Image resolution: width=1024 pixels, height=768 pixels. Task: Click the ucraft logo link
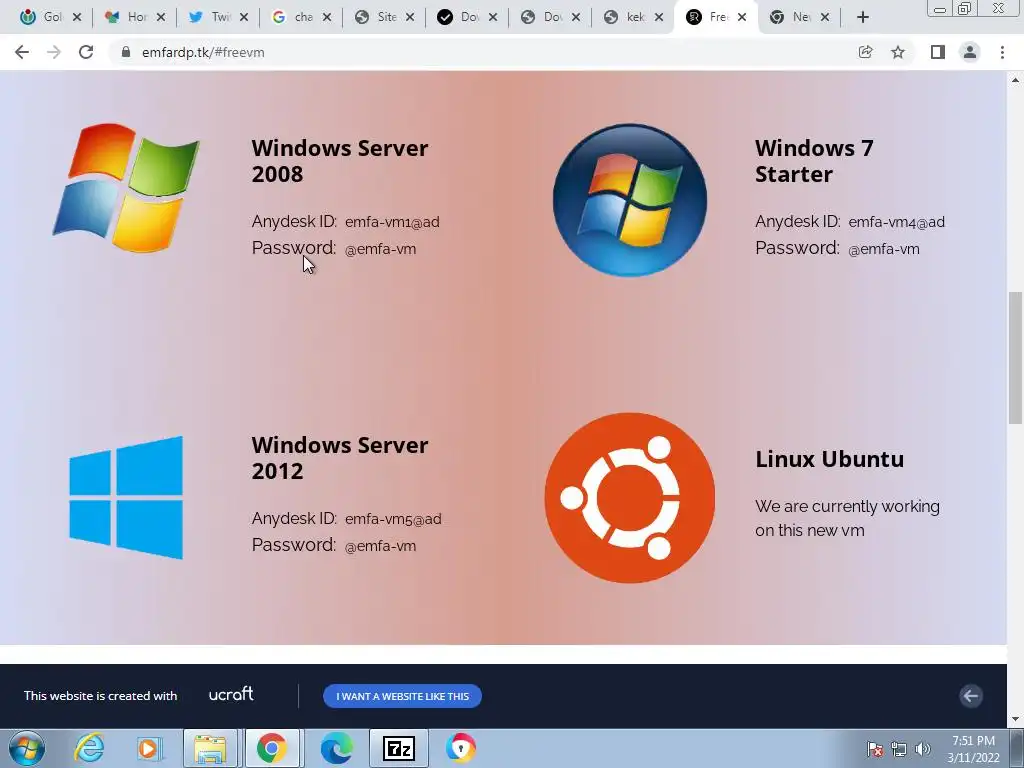231,694
